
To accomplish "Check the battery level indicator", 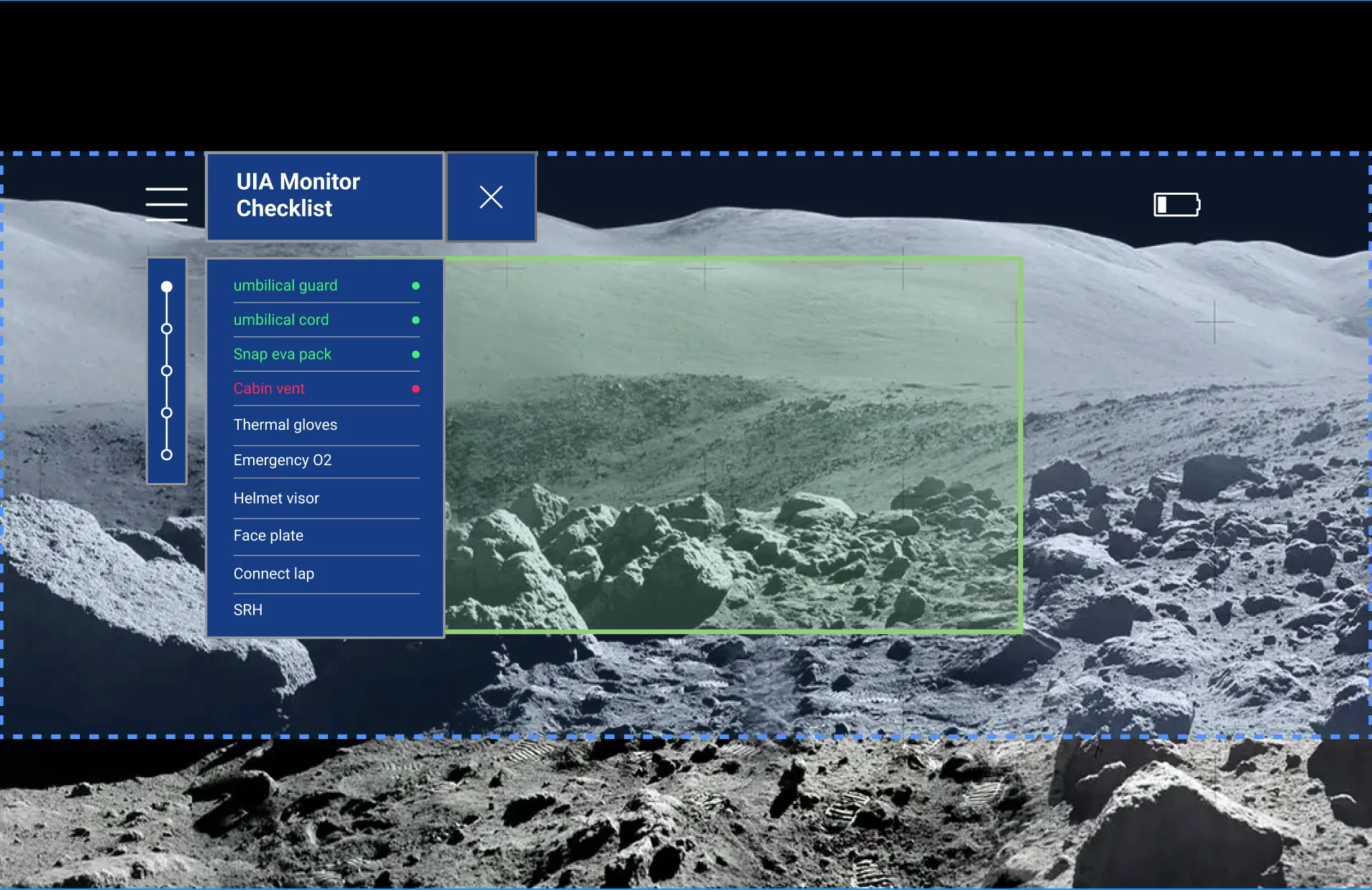I will pyautogui.click(x=1177, y=204).
